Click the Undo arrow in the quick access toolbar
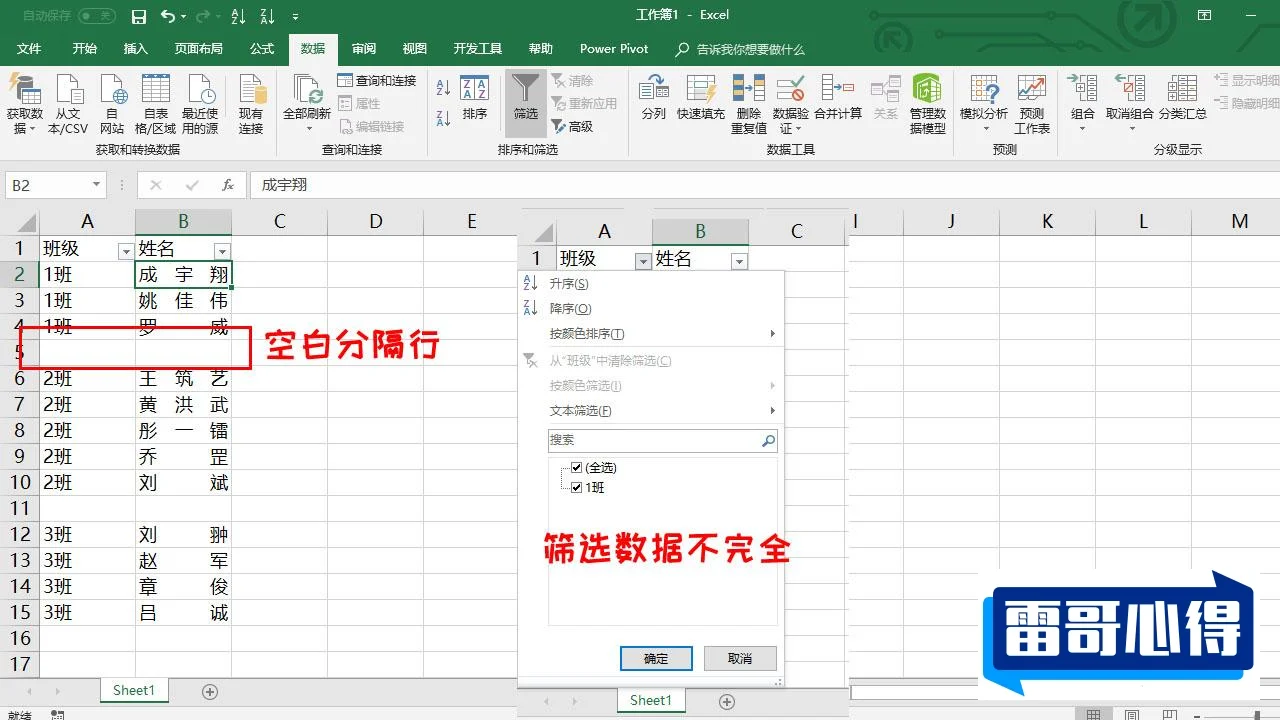 [168, 16]
